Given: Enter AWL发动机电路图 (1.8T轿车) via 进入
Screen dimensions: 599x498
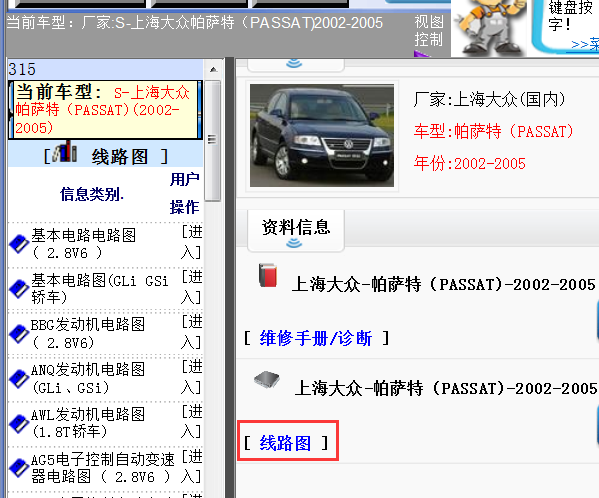Looking at the screenshot, I should [x=192, y=422].
